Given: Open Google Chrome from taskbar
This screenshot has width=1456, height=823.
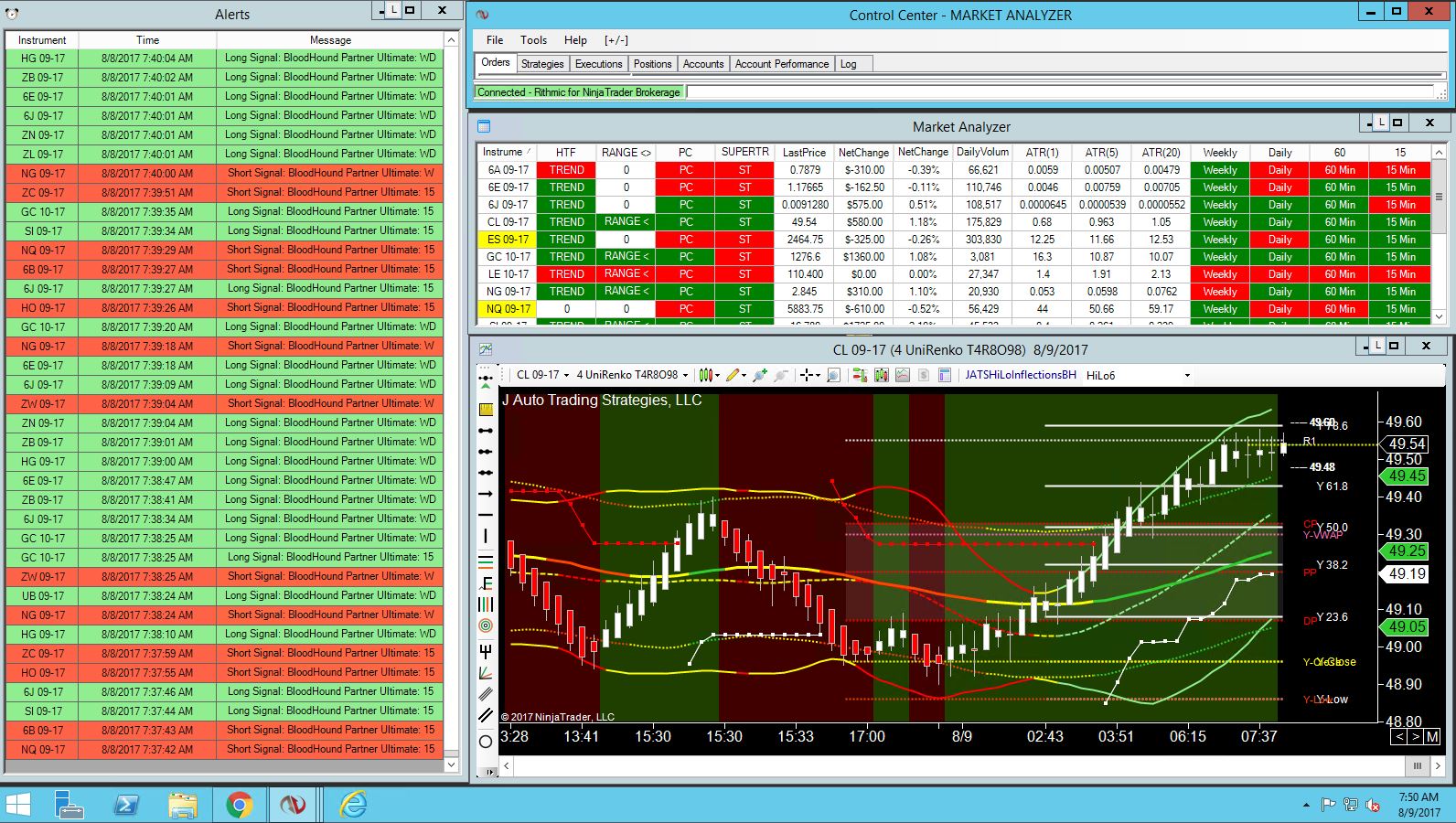Looking at the screenshot, I should [240, 805].
